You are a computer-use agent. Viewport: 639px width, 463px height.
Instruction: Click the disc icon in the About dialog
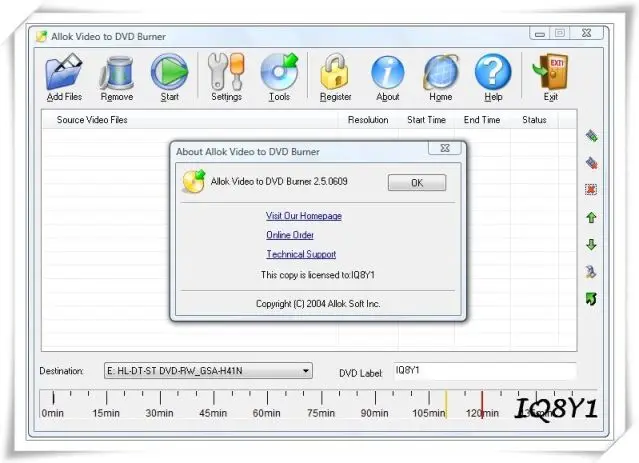(194, 182)
